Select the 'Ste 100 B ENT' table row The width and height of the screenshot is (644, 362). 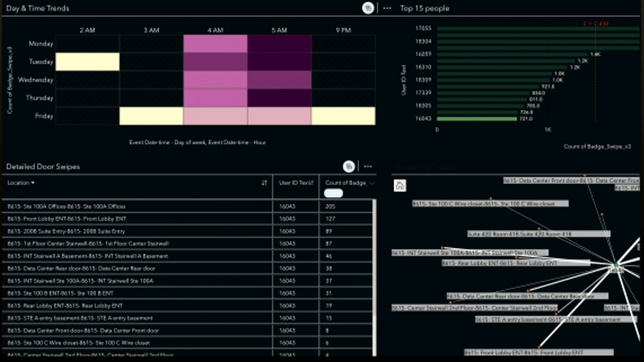tap(187, 293)
